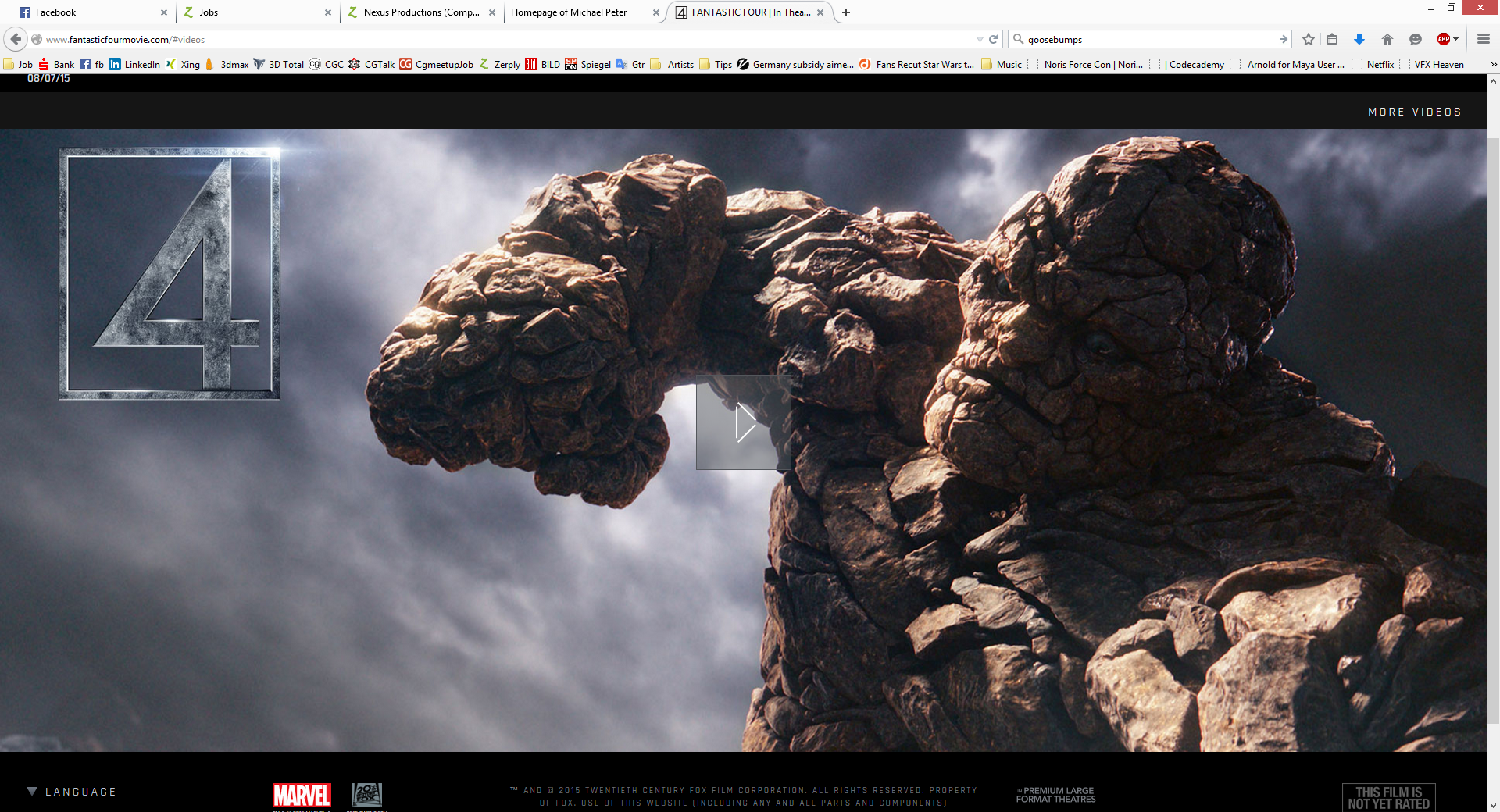Click the scrollbar up arrow

(1493, 80)
